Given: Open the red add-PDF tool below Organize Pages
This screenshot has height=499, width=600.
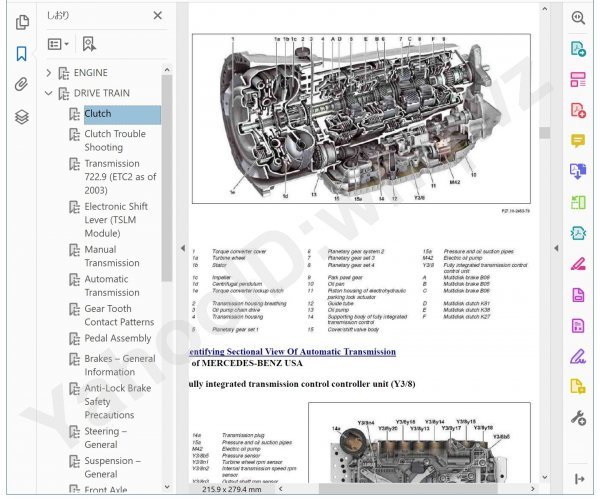Looking at the screenshot, I should coord(578,110).
